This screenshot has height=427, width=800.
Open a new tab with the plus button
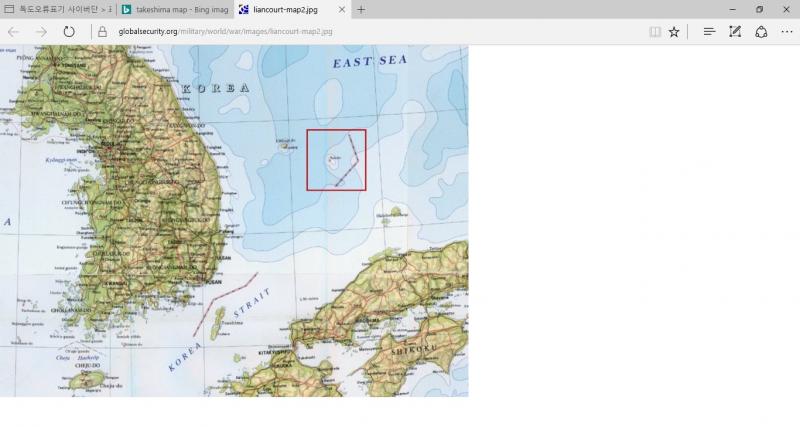(361, 10)
